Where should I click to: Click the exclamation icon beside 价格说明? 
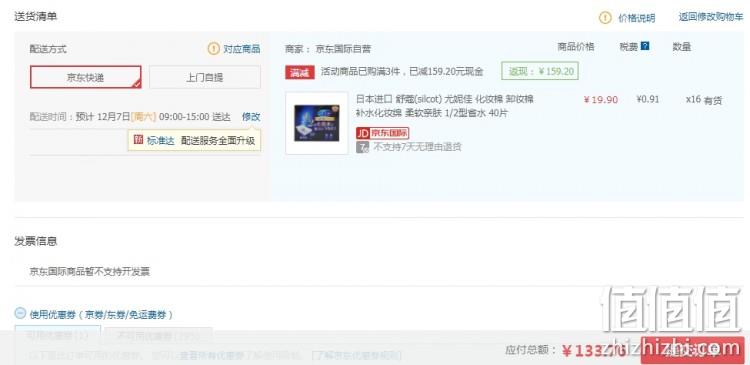point(605,18)
